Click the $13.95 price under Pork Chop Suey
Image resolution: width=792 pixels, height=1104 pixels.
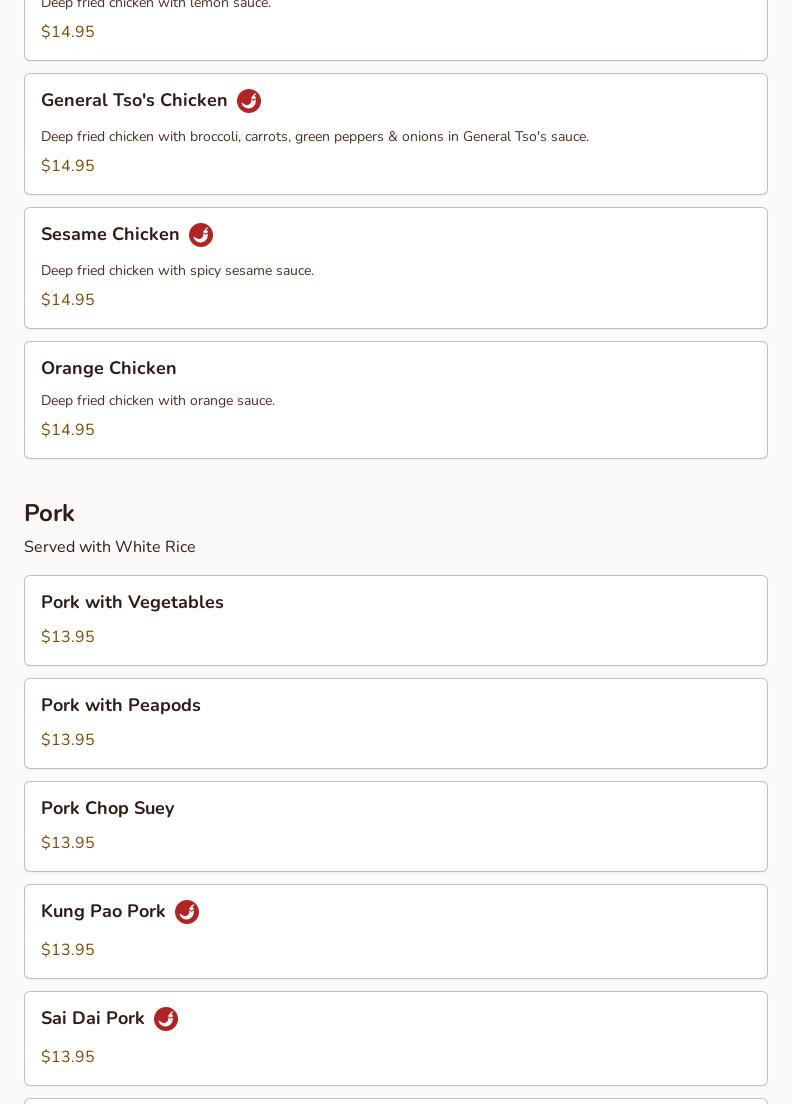68,843
